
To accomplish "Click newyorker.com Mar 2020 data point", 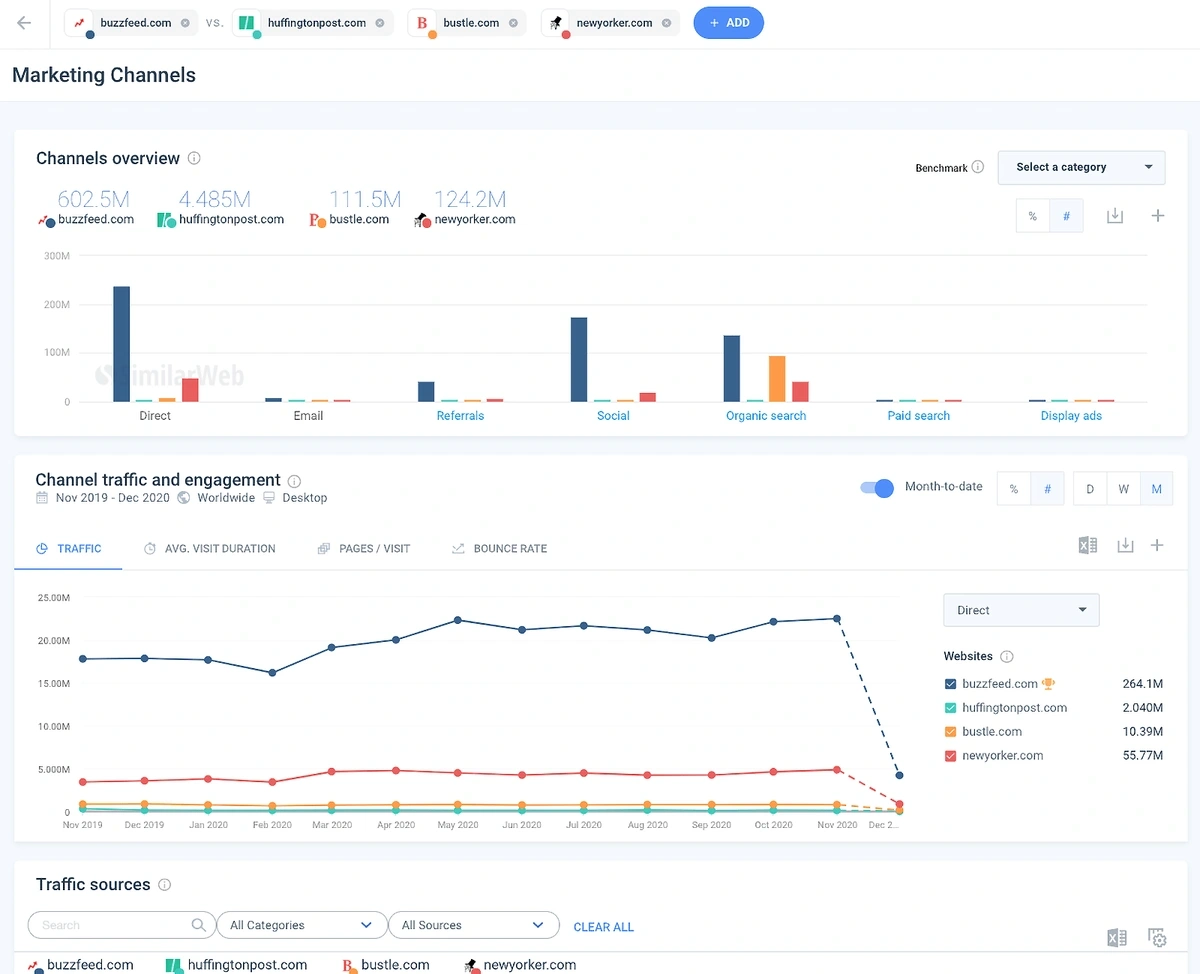I will tap(332, 772).
